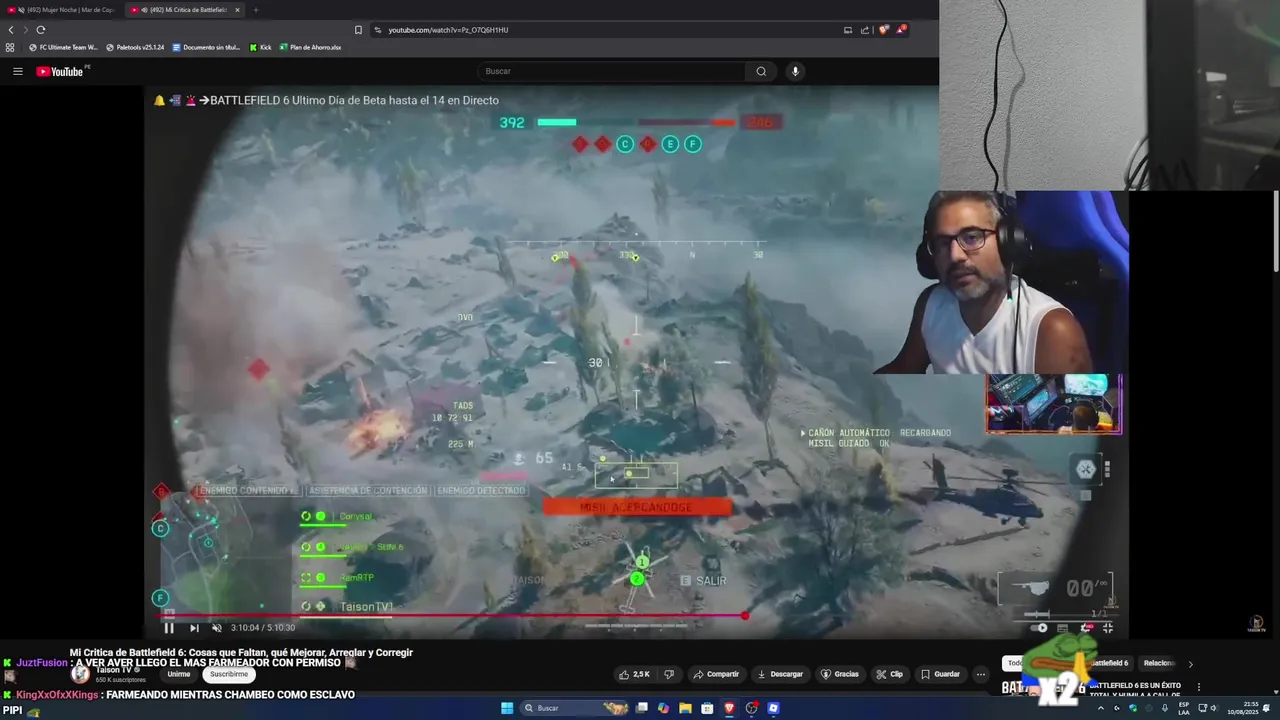Open the share icon in the address bar
1280x720 pixels.
(x=863, y=30)
